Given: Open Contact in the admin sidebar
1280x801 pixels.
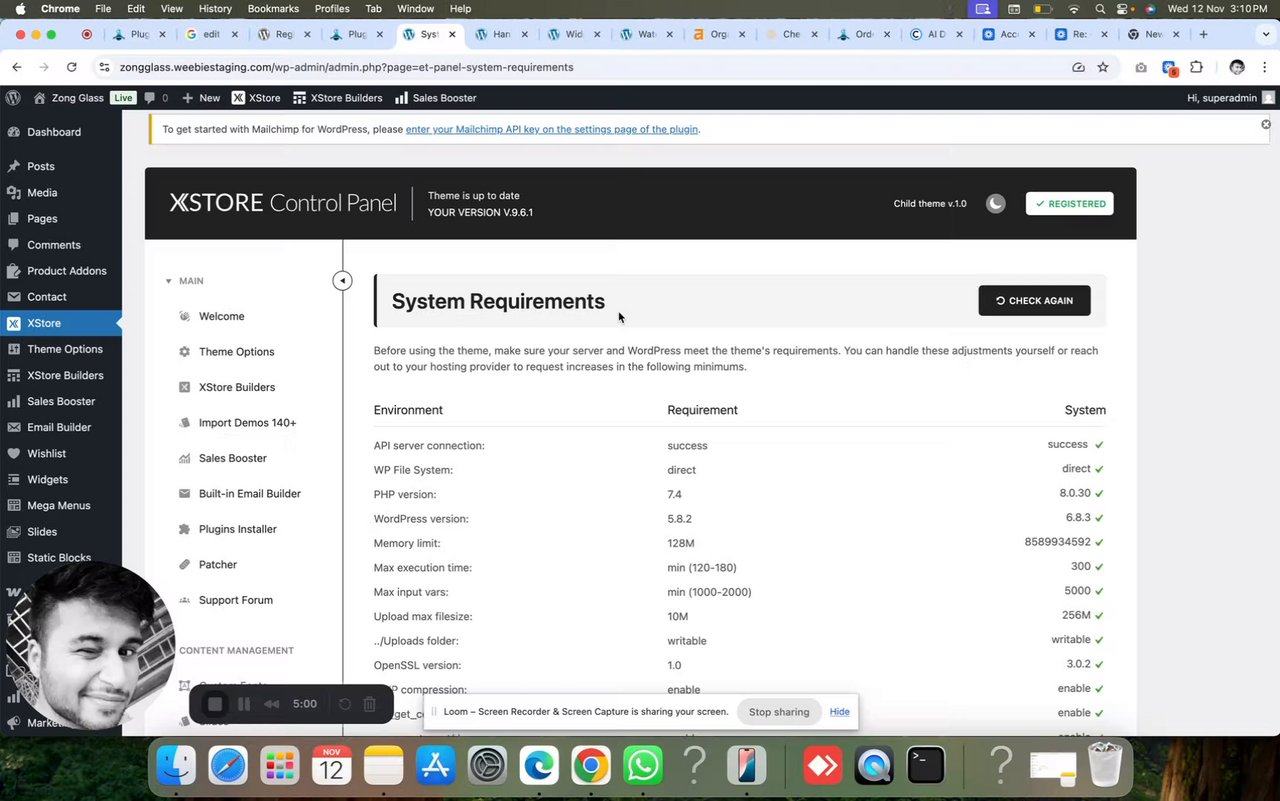Looking at the screenshot, I should (47, 296).
